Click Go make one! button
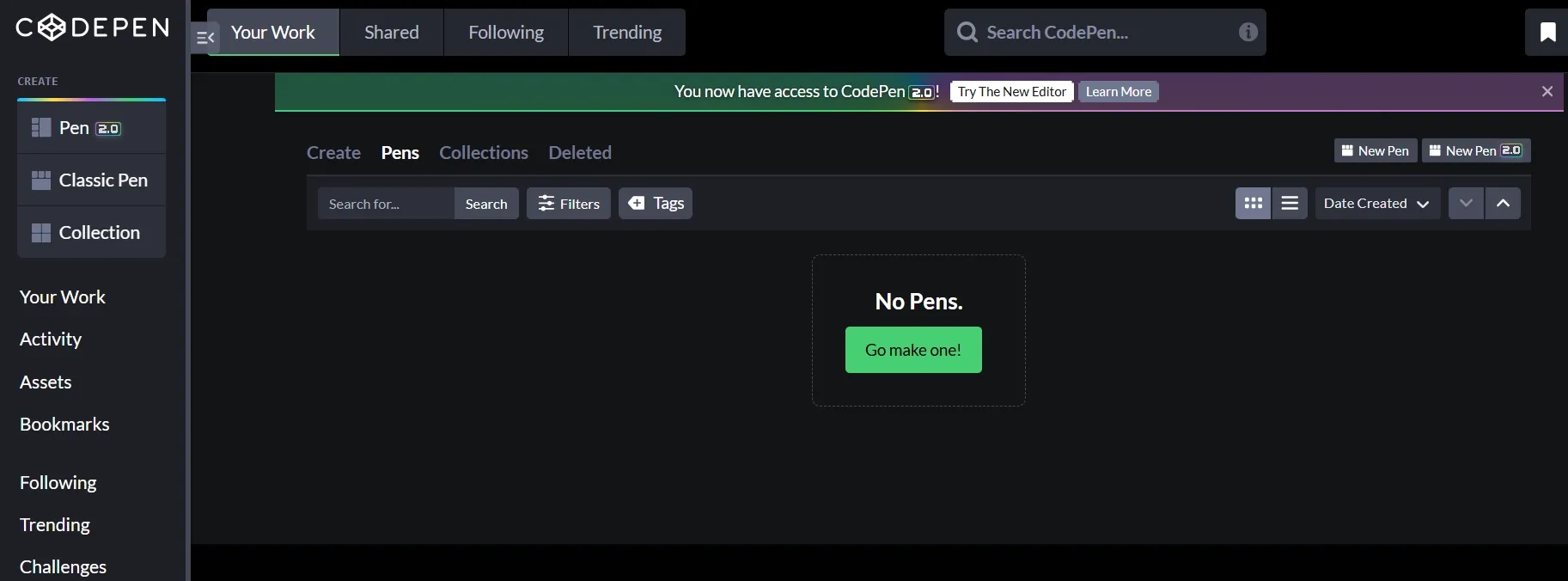1568x581 pixels. 913,350
